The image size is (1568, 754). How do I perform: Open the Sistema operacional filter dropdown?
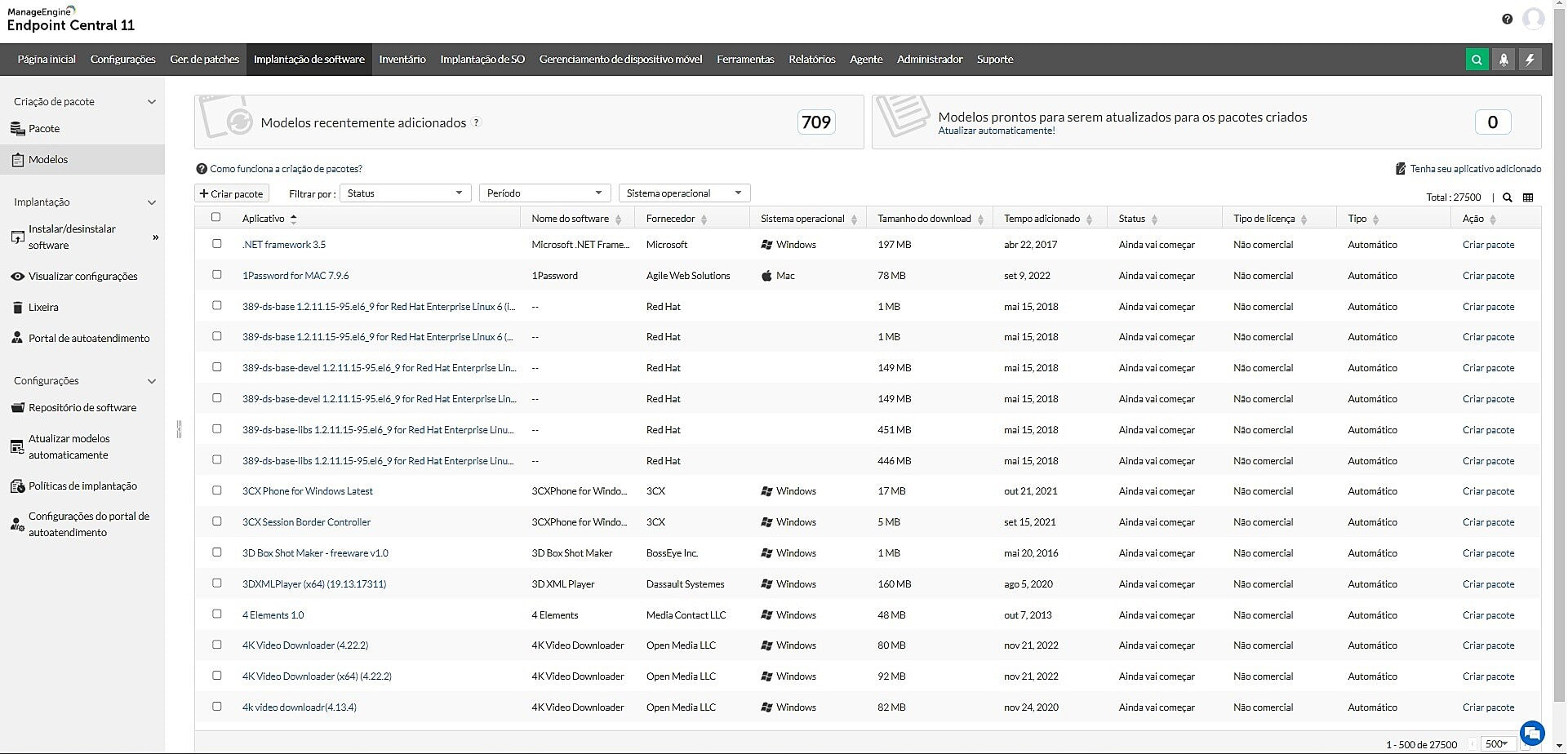coord(684,193)
